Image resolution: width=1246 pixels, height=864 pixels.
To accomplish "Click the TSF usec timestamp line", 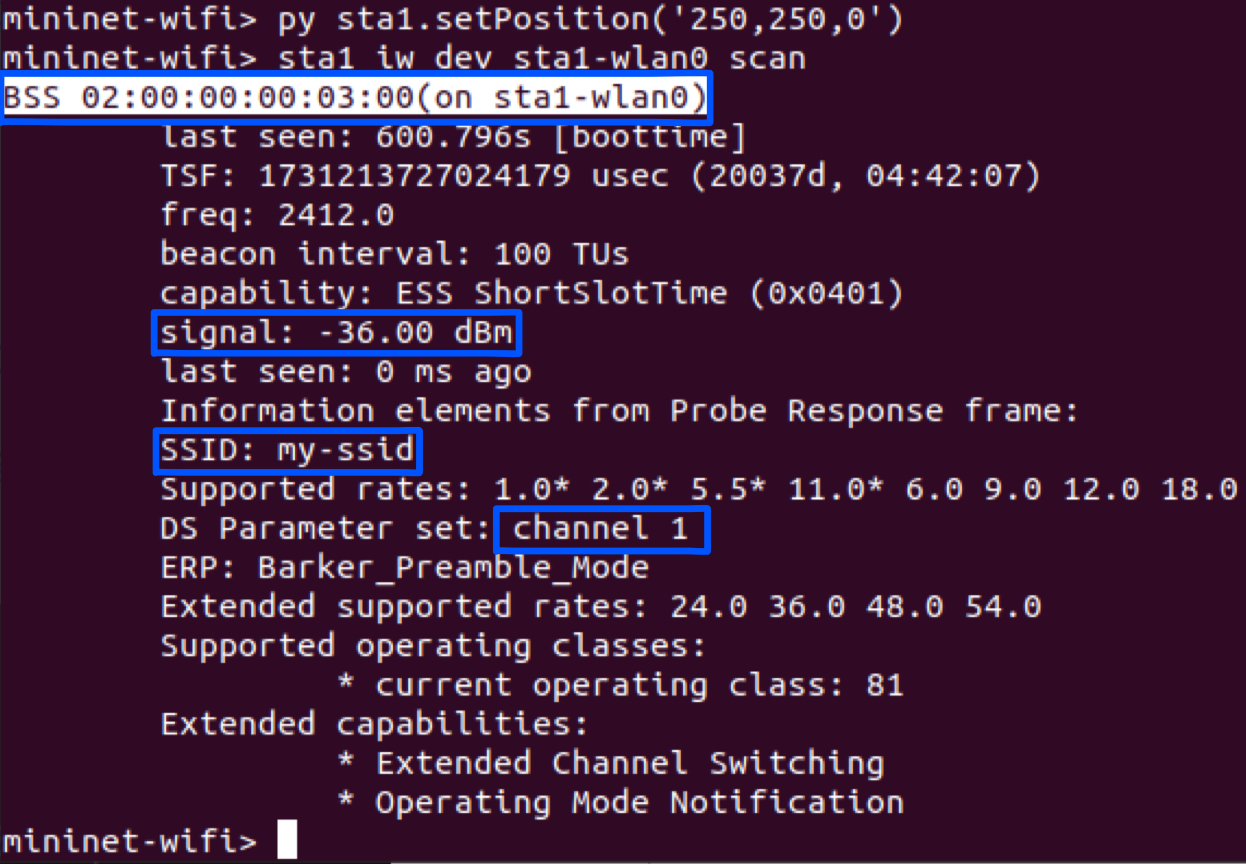I will coord(601,176).
